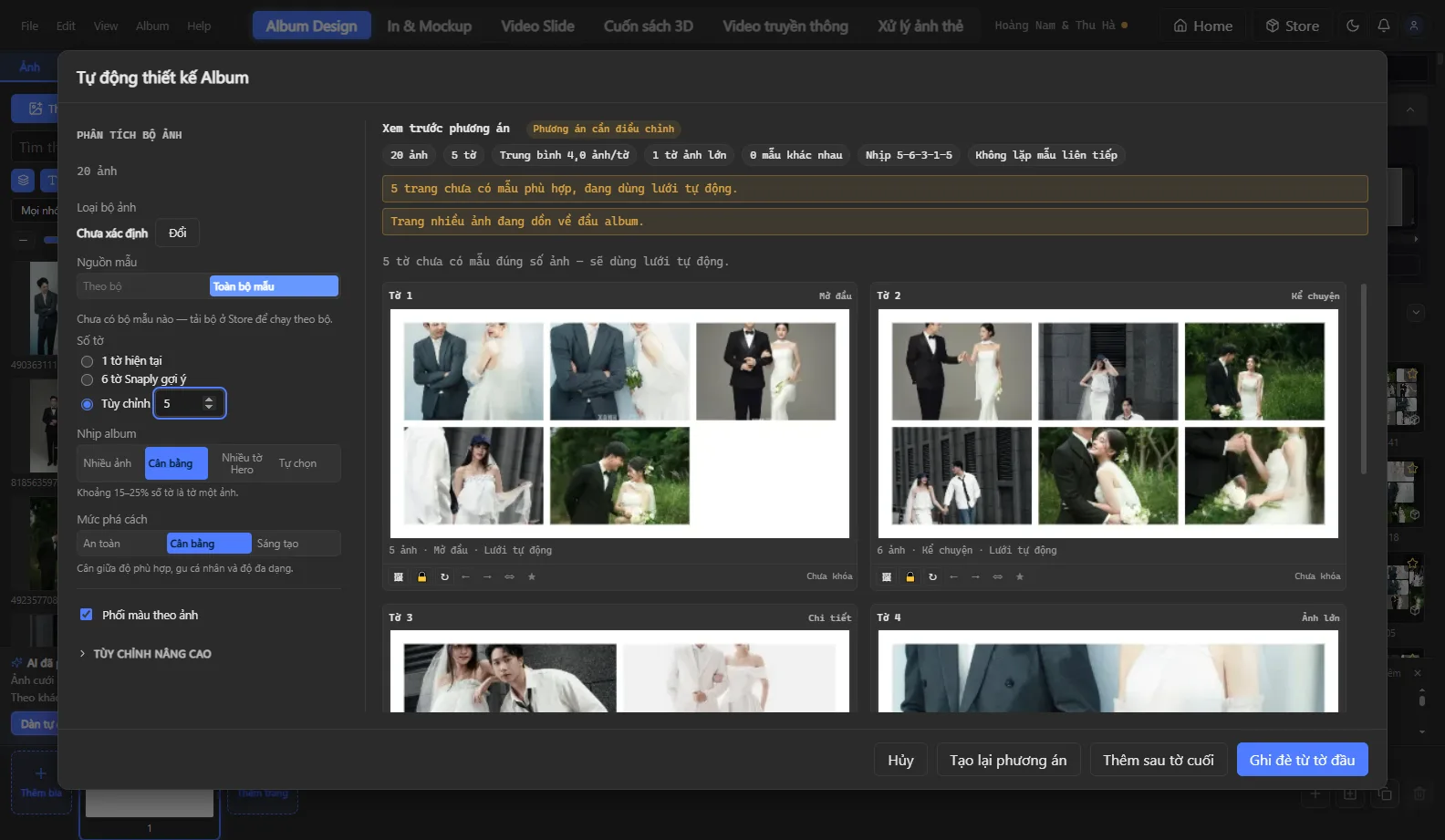Click the star icon under Tờ 2
The image size is (1445, 840).
(x=1020, y=576)
